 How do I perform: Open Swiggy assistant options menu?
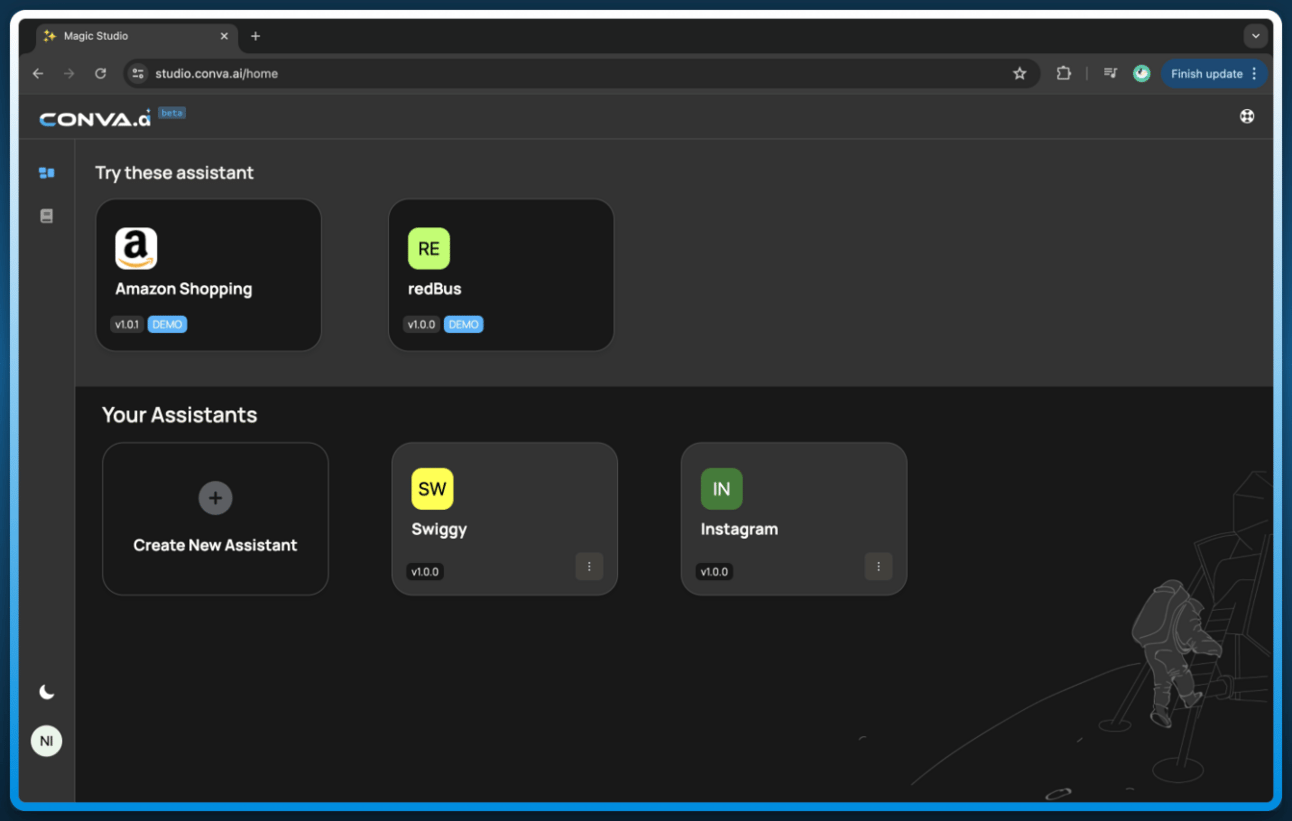click(x=589, y=566)
